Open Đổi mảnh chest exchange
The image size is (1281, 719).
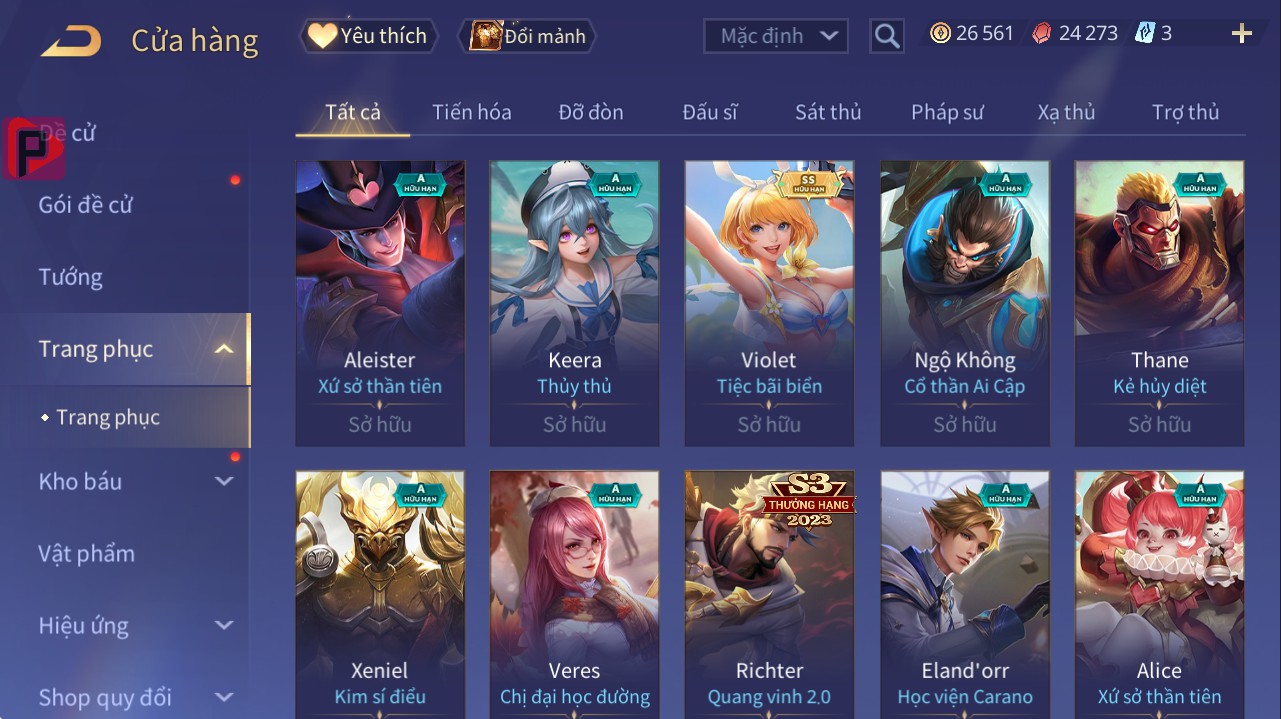527,36
